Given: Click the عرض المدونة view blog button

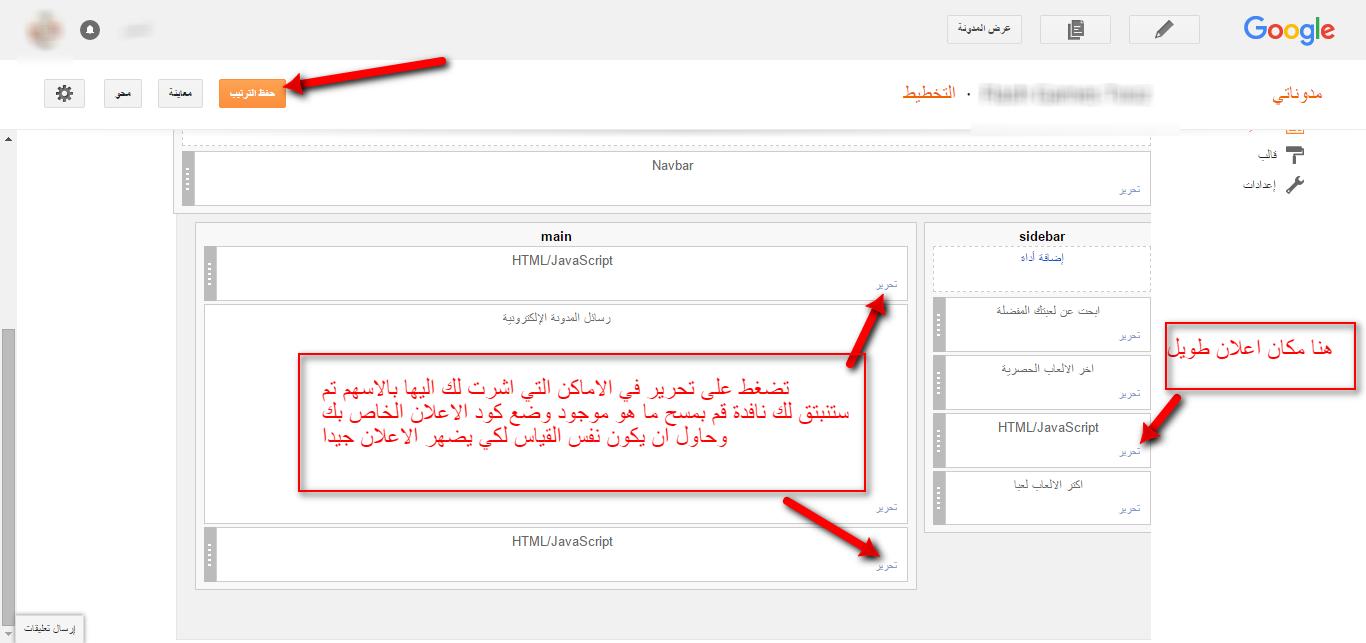Looking at the screenshot, I should (984, 29).
